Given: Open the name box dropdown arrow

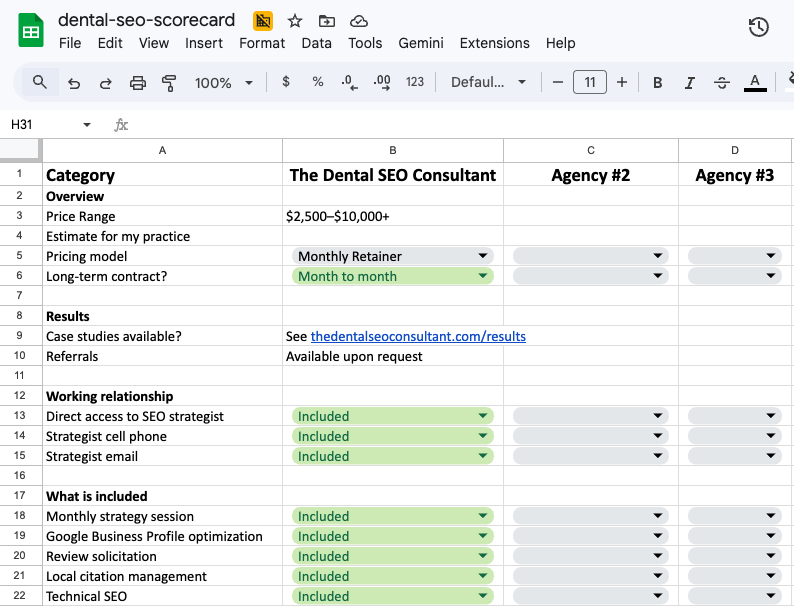Looking at the screenshot, I should click(x=87, y=125).
